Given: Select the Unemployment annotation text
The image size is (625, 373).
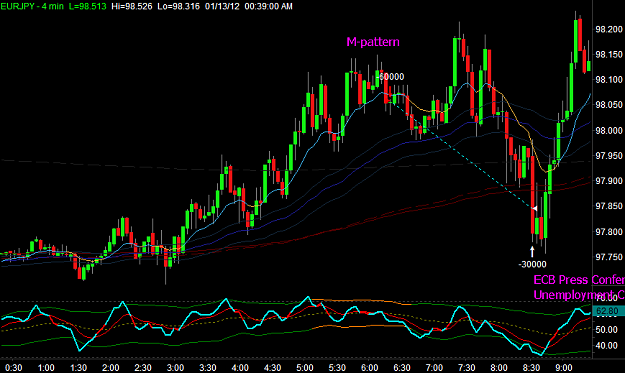Looking at the screenshot, I should [579, 295].
